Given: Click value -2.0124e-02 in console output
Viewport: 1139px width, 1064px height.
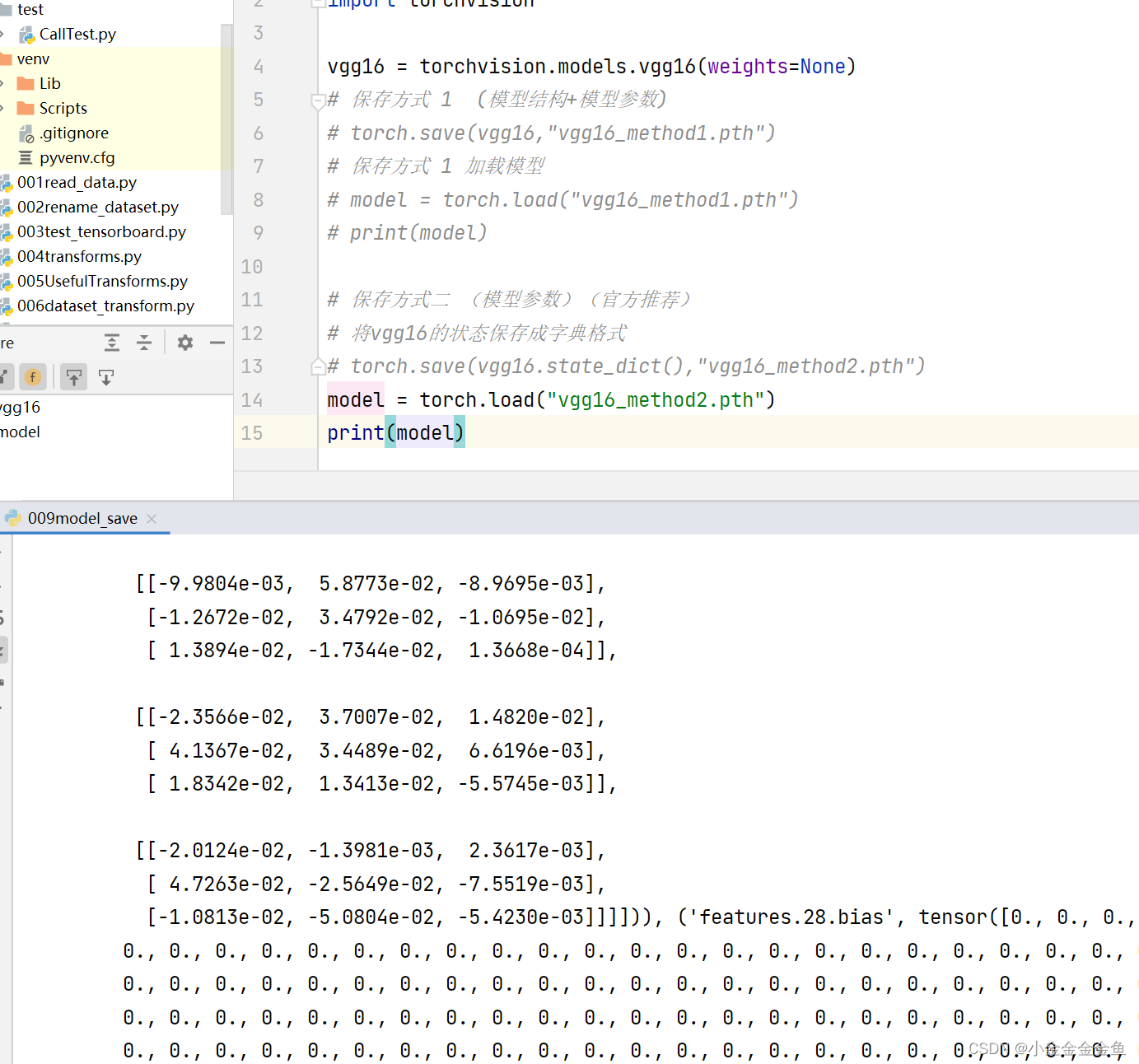Looking at the screenshot, I should [x=221, y=851].
